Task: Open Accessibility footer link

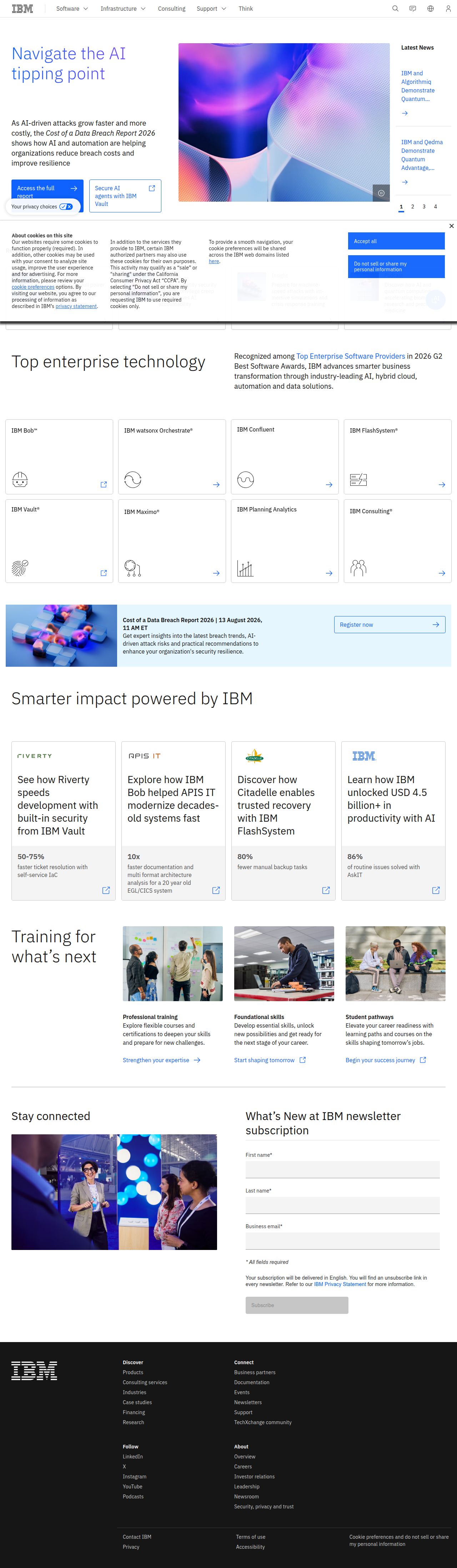Action: 250,1547
